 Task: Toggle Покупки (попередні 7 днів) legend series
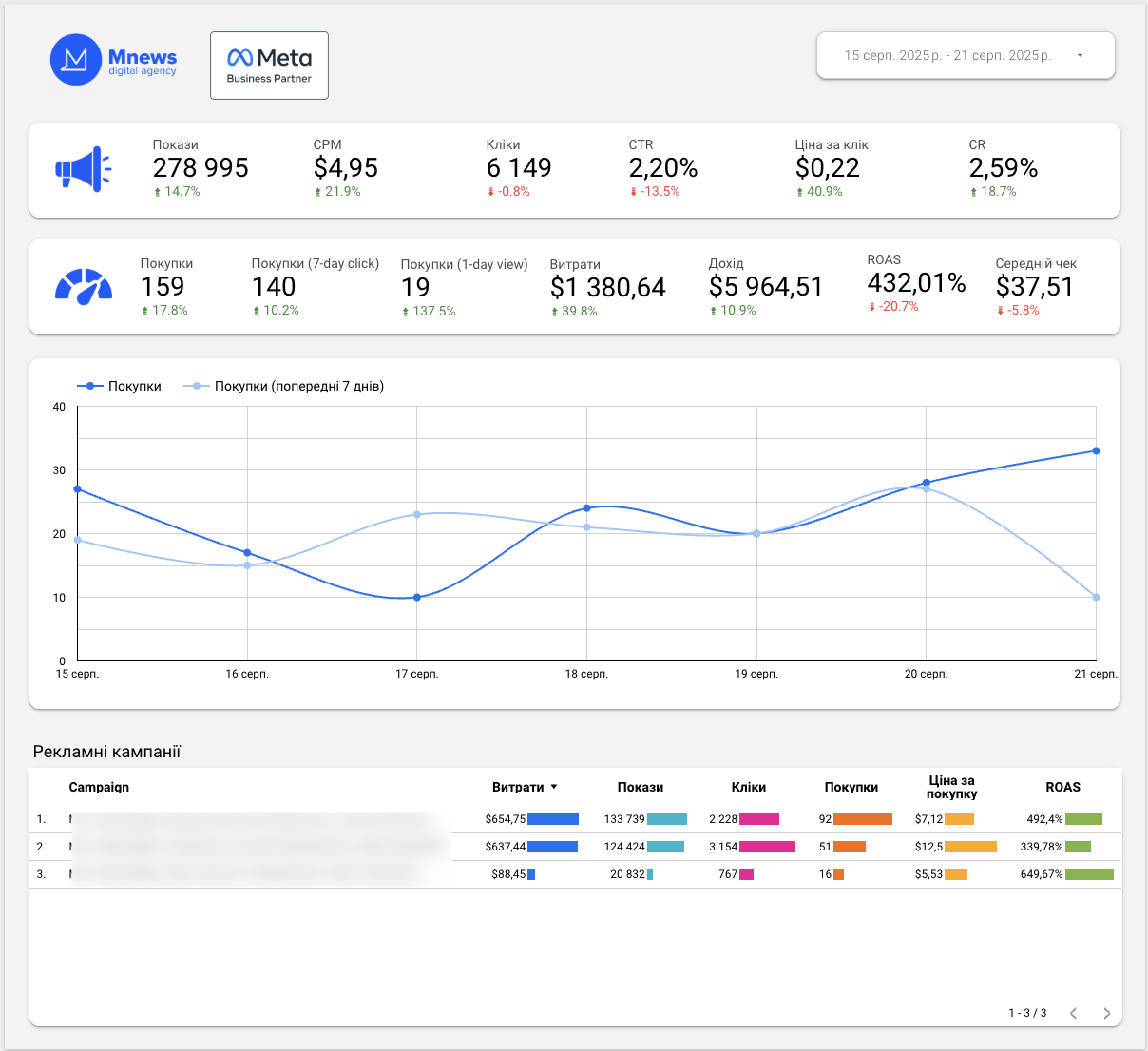point(284,386)
